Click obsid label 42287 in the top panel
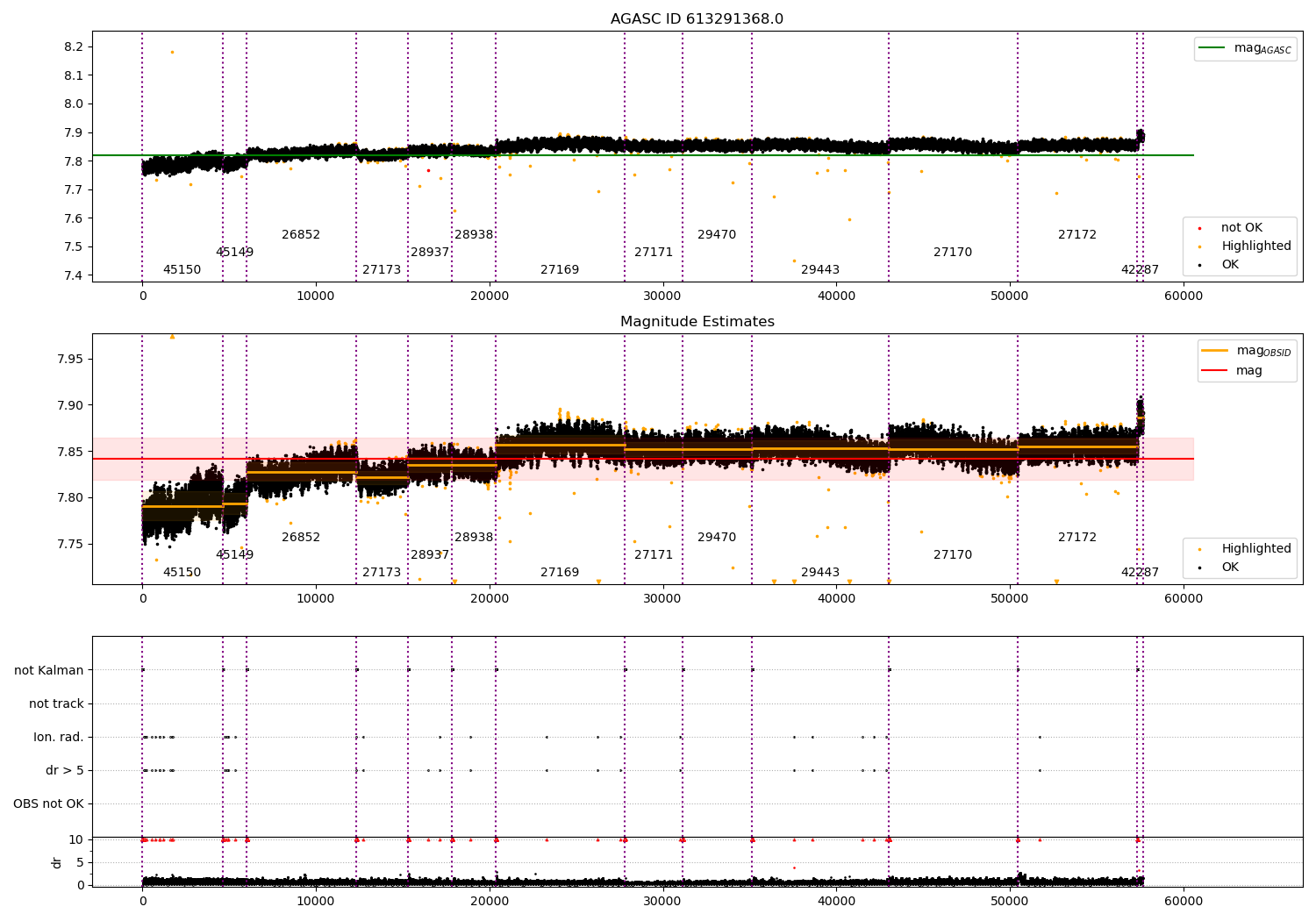The height and width of the screenshot is (921, 1316). coord(1140,270)
